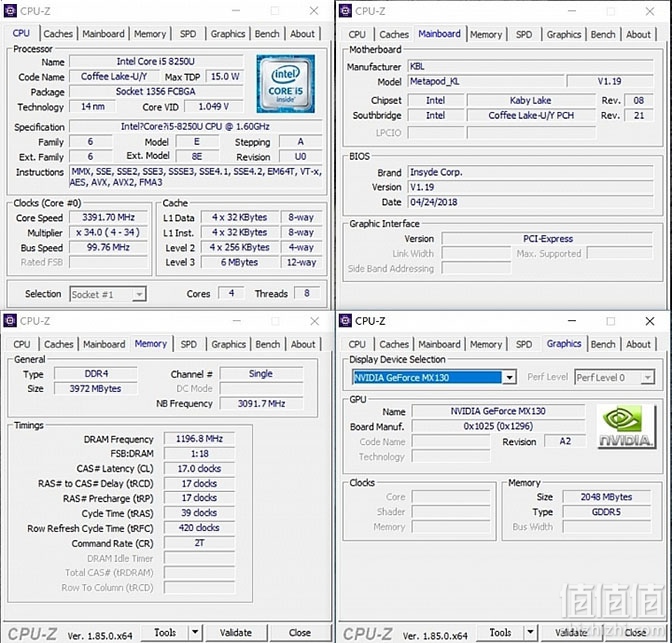Click processor Name field Intel Core i5 8250U

pos(156,62)
